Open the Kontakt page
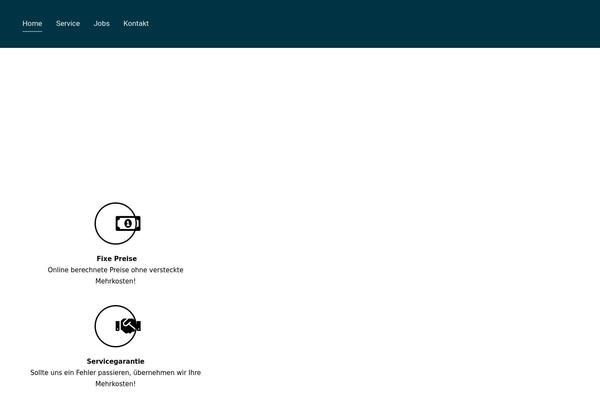Screen dimensions: 600x400 (x=136, y=23)
